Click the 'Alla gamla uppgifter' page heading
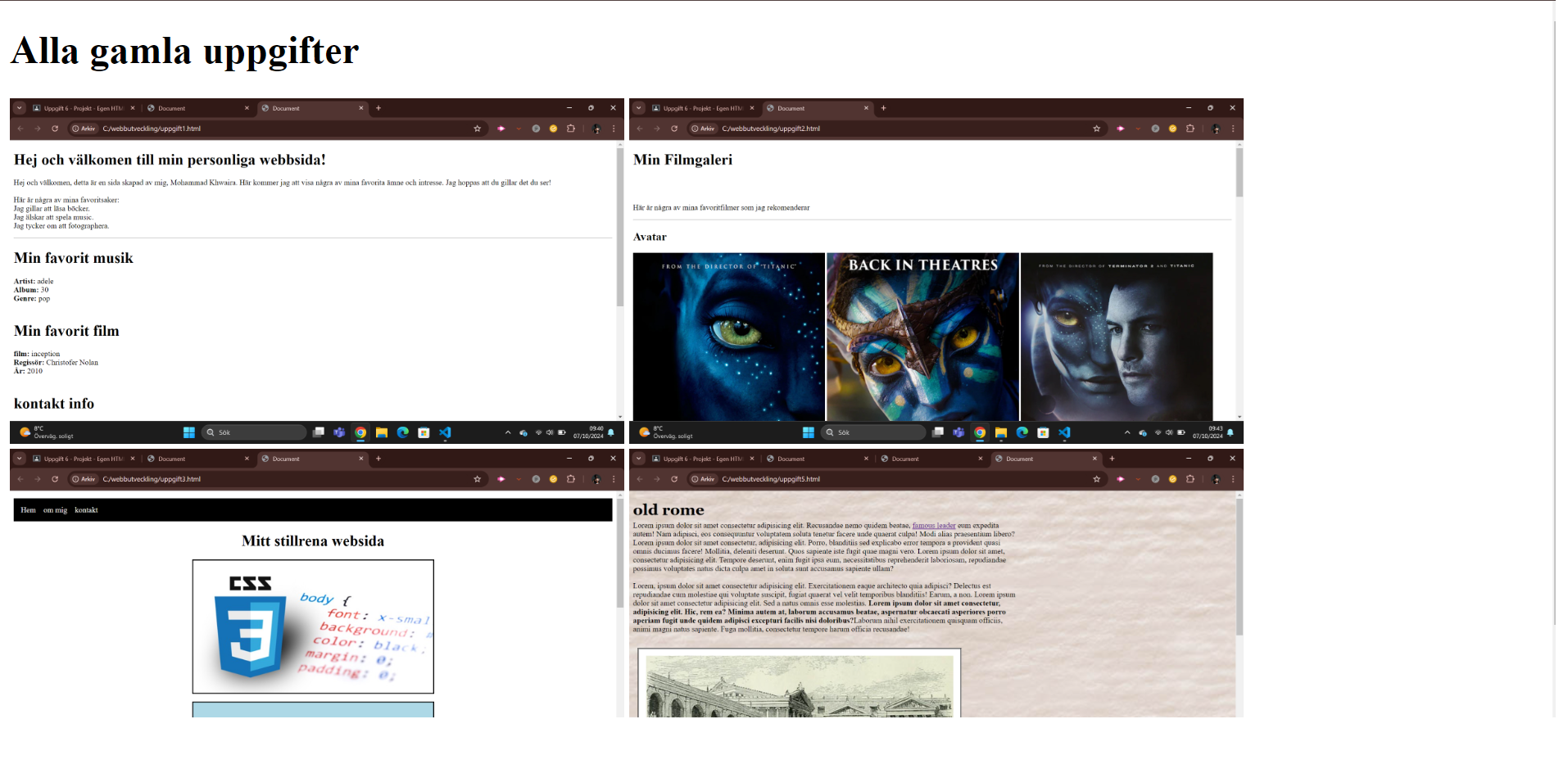Screen dimensions: 1568x778 185,52
